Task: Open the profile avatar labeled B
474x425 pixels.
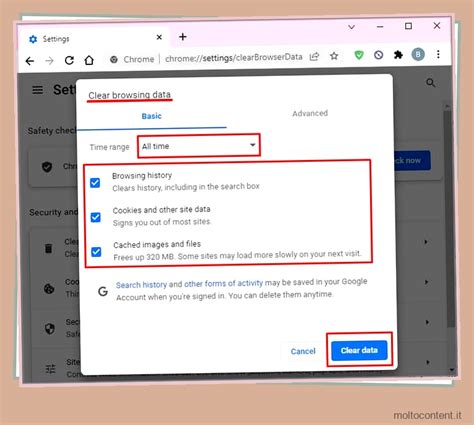Action: click(418, 54)
